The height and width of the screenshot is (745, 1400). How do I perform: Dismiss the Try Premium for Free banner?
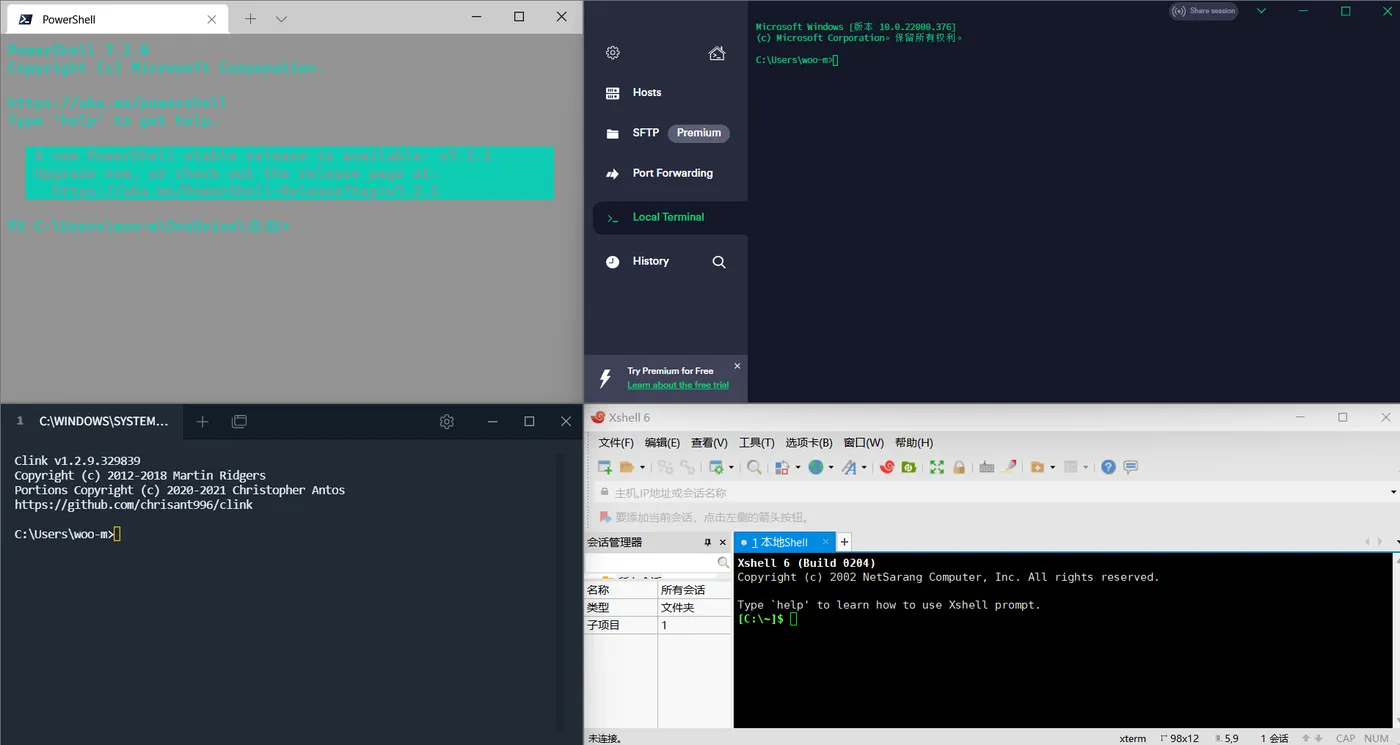point(737,366)
